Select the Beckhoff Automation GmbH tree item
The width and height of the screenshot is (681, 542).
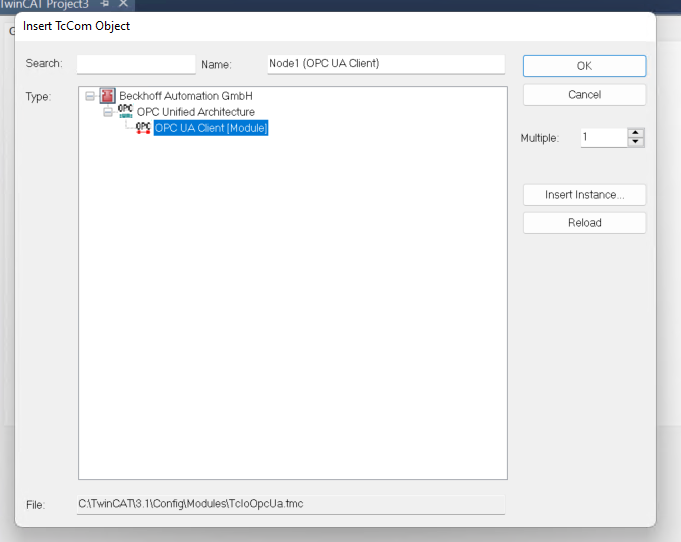coord(186,96)
